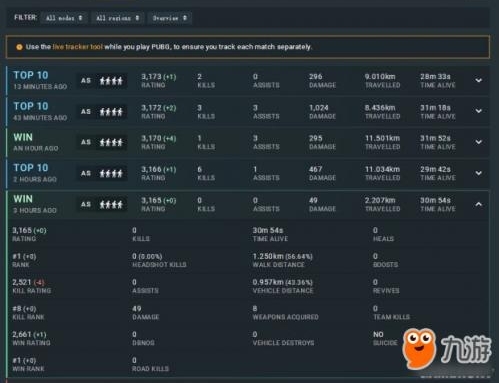Screen dimensions: 499x383
Task: Click the 467 damage value
Action: 316,170
